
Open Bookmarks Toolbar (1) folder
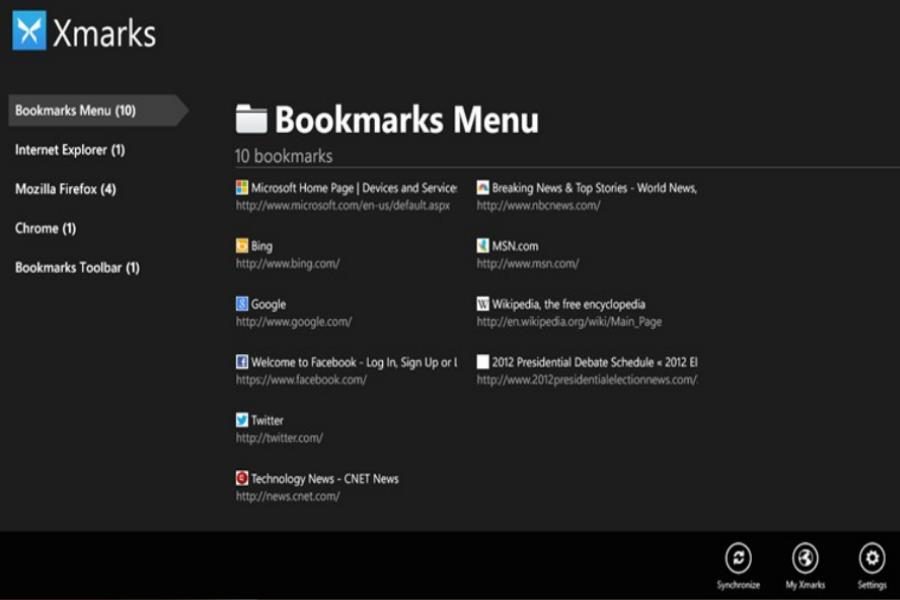pyautogui.click(x=77, y=267)
